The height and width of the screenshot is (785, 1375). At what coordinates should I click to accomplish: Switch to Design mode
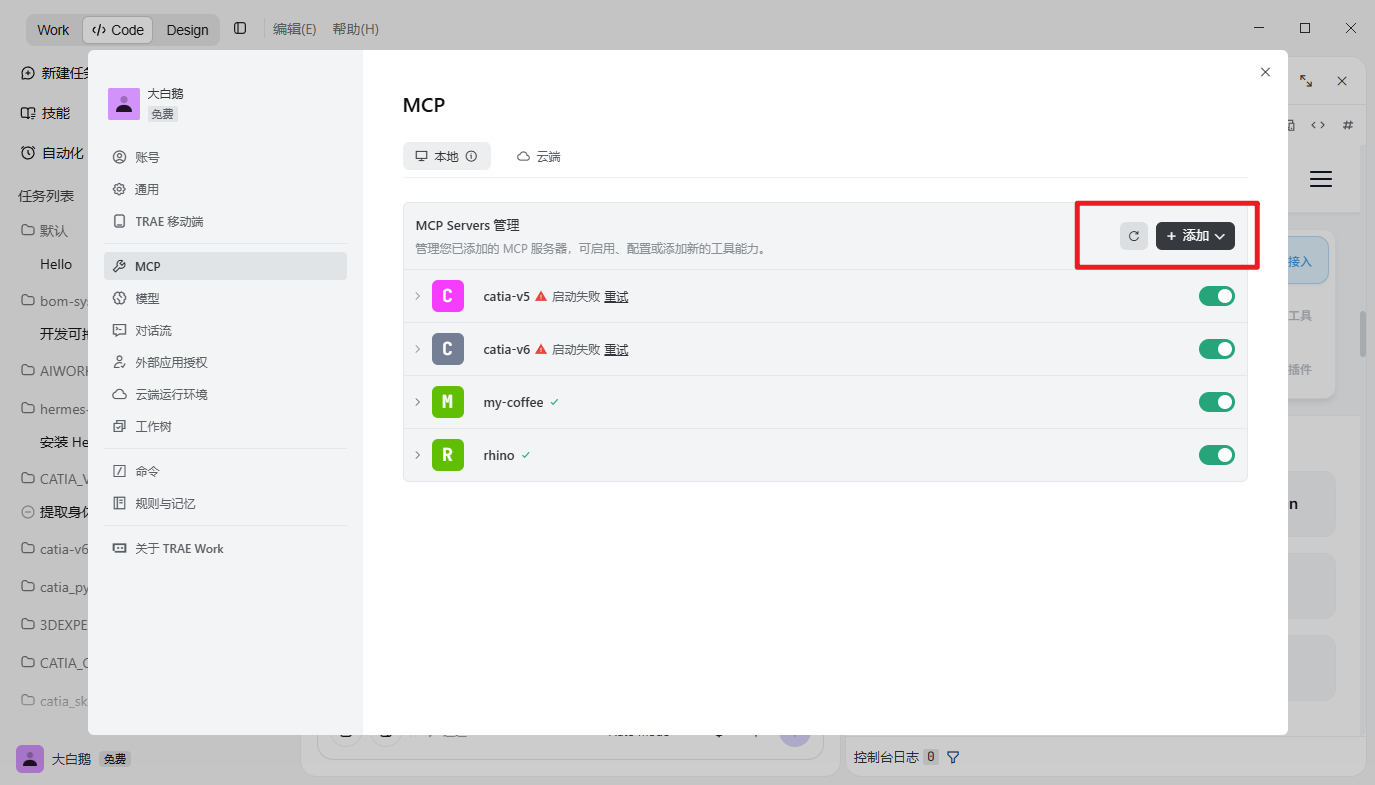coord(187,30)
